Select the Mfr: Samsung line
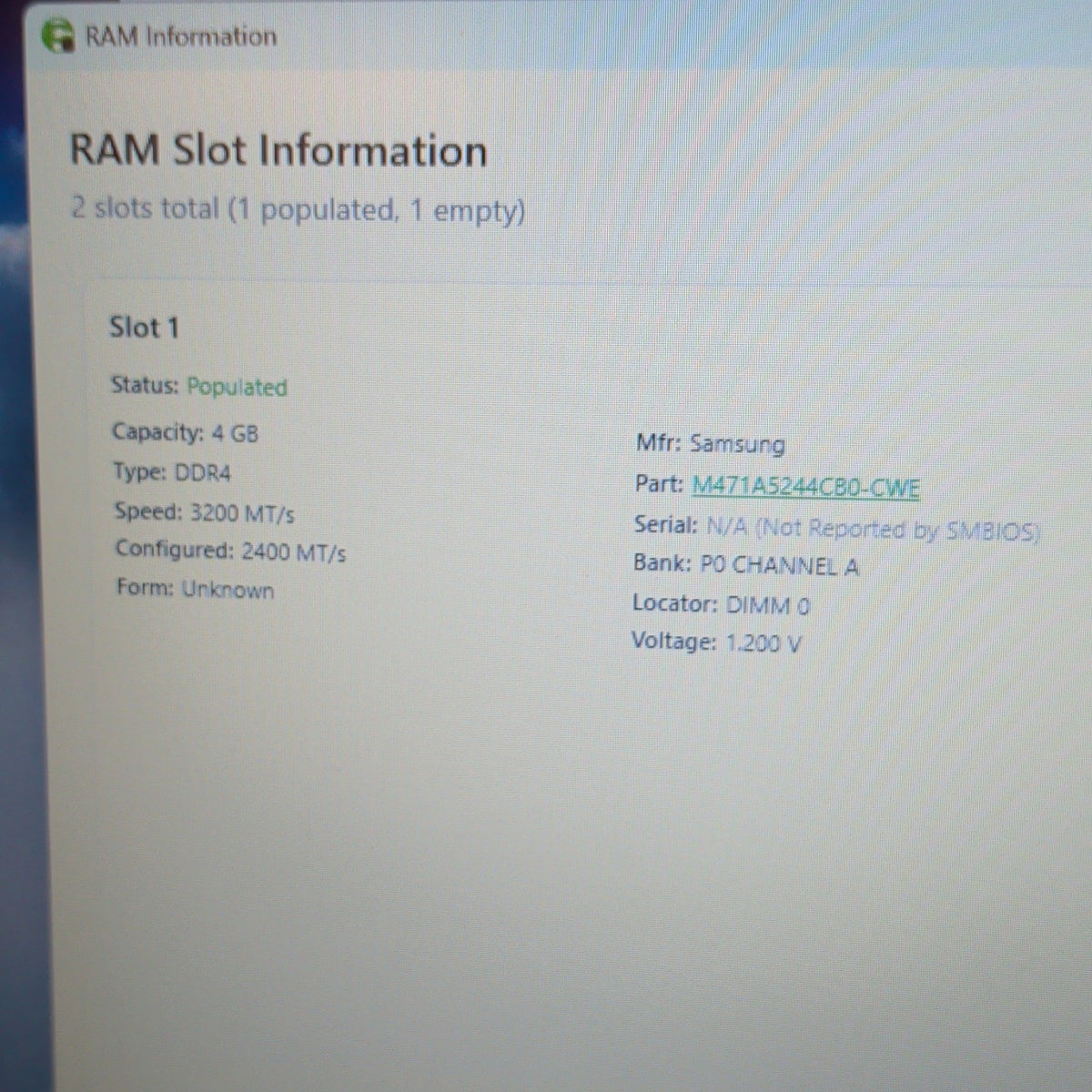The height and width of the screenshot is (1092, 1092). (710, 444)
